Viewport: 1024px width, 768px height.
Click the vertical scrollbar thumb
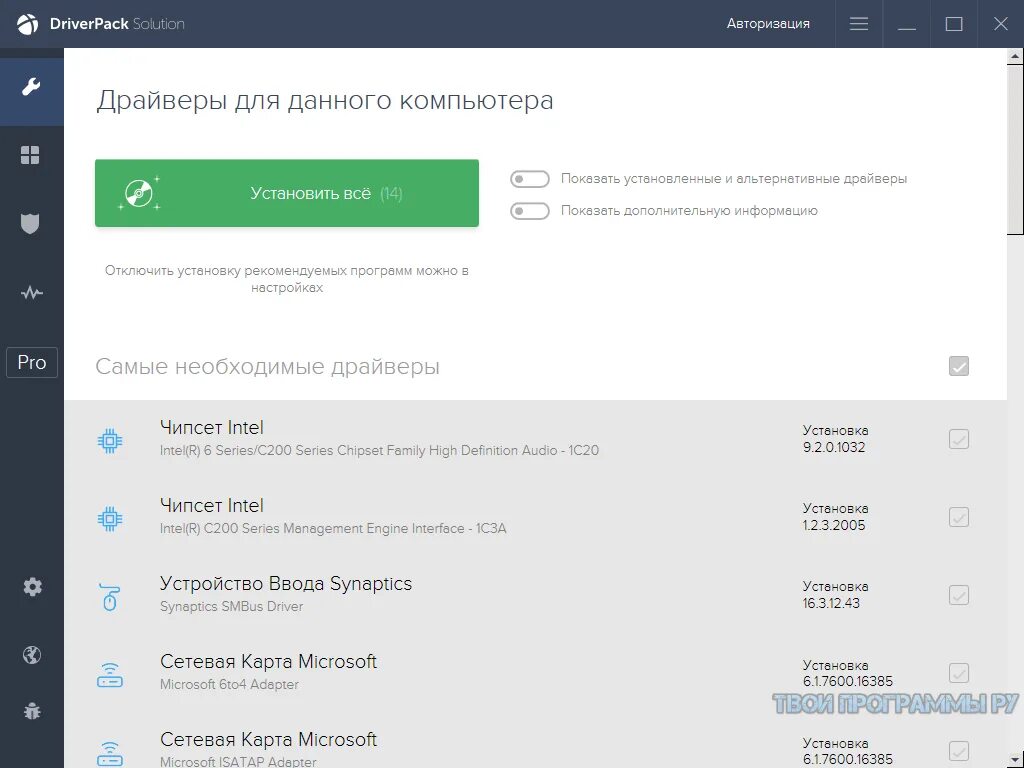click(x=1016, y=148)
